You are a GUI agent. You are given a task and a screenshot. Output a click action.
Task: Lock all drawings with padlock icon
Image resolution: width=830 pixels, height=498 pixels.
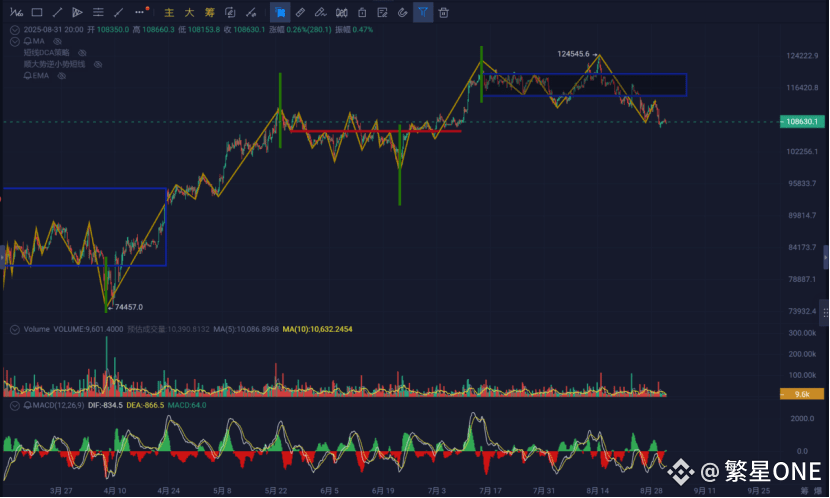[x=362, y=12]
